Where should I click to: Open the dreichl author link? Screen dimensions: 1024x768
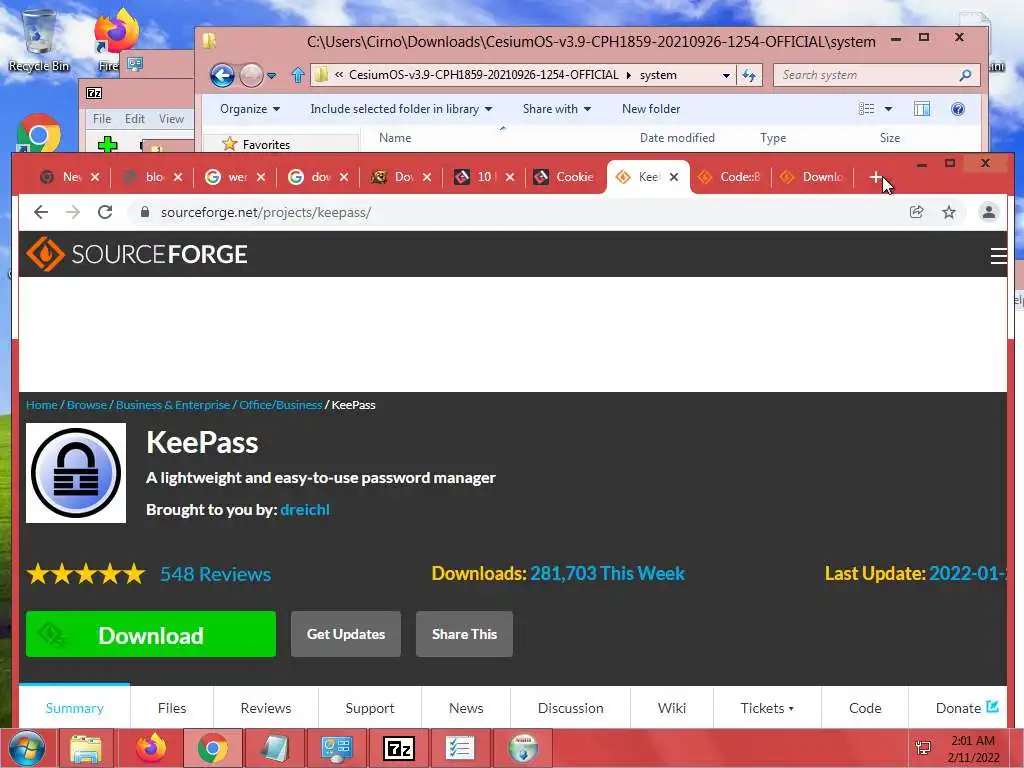(x=305, y=509)
